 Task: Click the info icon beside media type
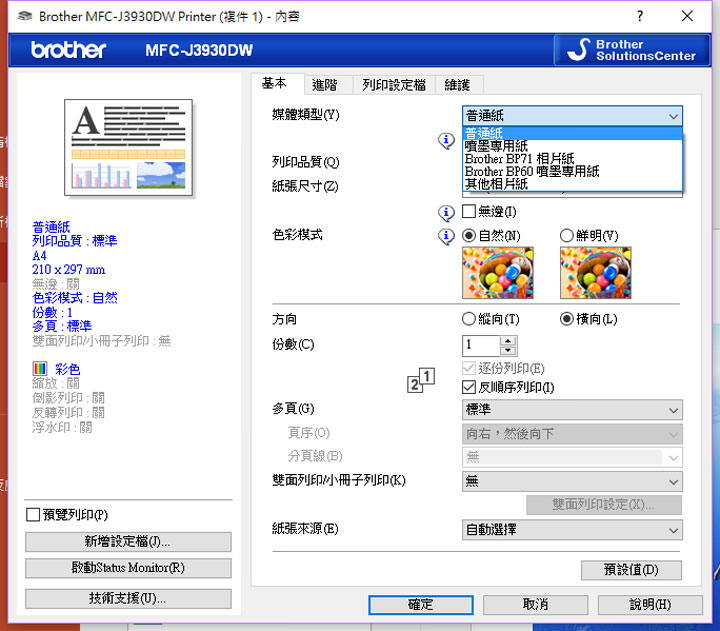point(446,141)
